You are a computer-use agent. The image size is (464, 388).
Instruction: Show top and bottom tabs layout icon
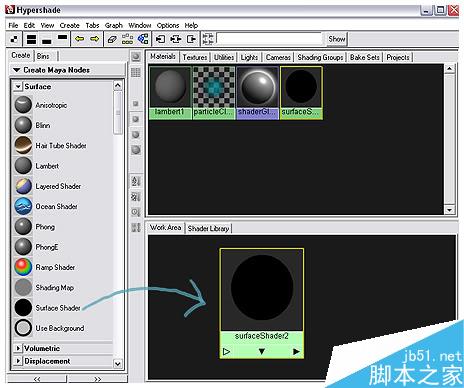coord(31,39)
